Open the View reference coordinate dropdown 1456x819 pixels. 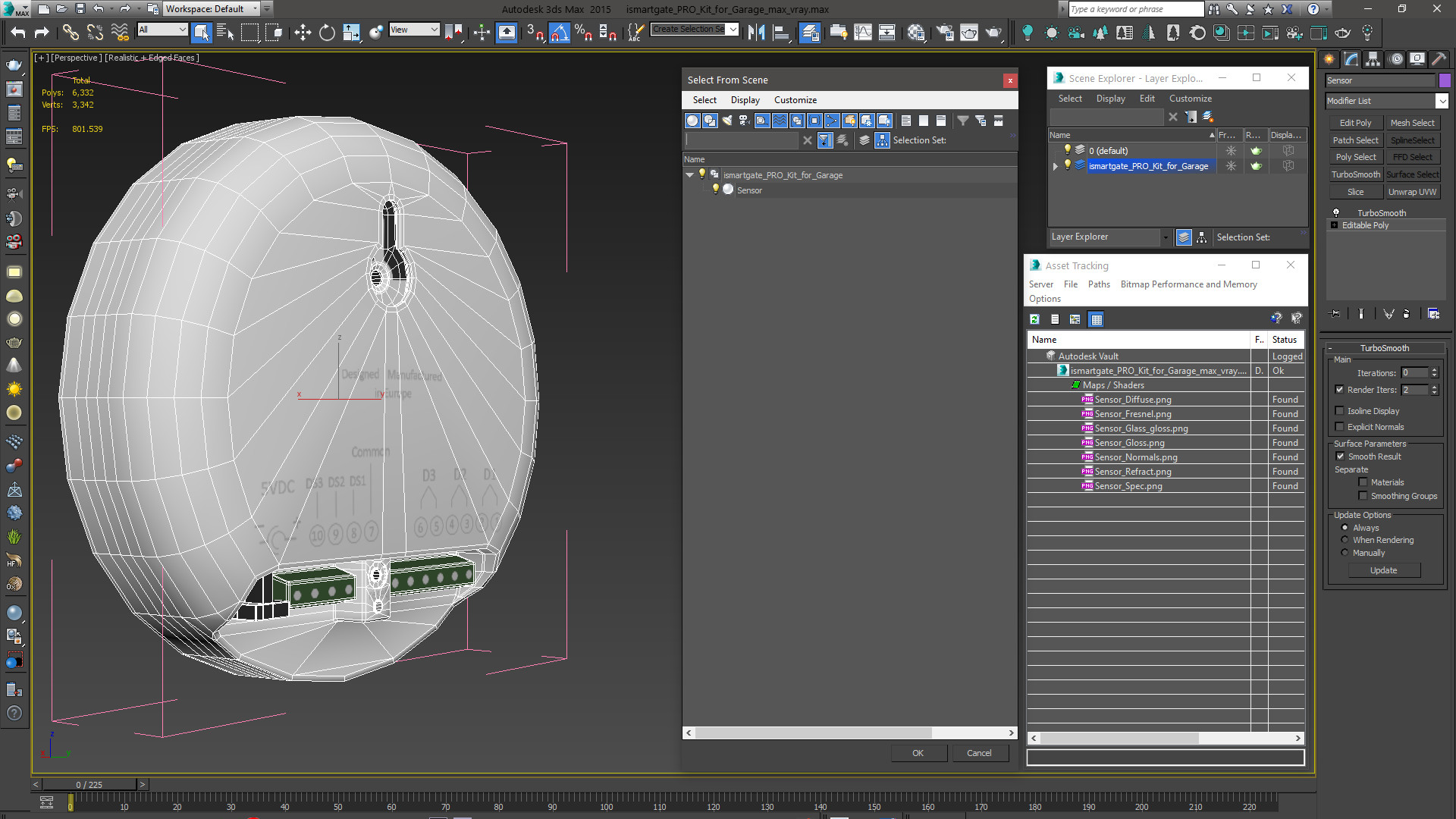414,30
